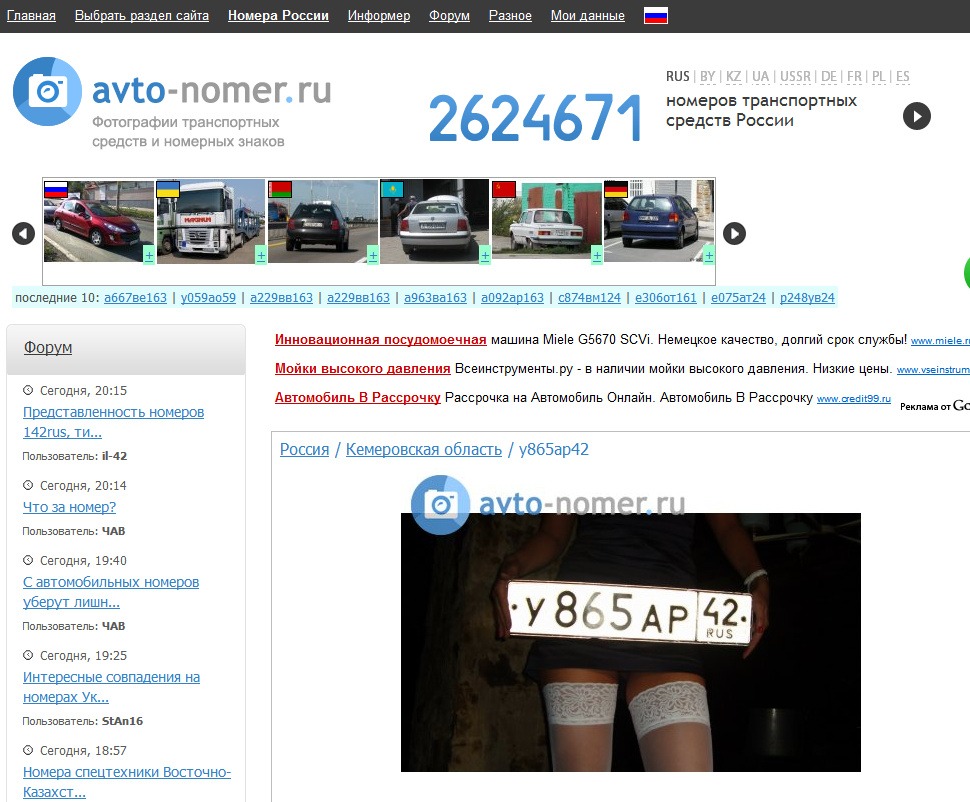The image size is (970, 802).
Task: Open the white sedan Kazakhstan thumbnail
Action: click(x=434, y=221)
